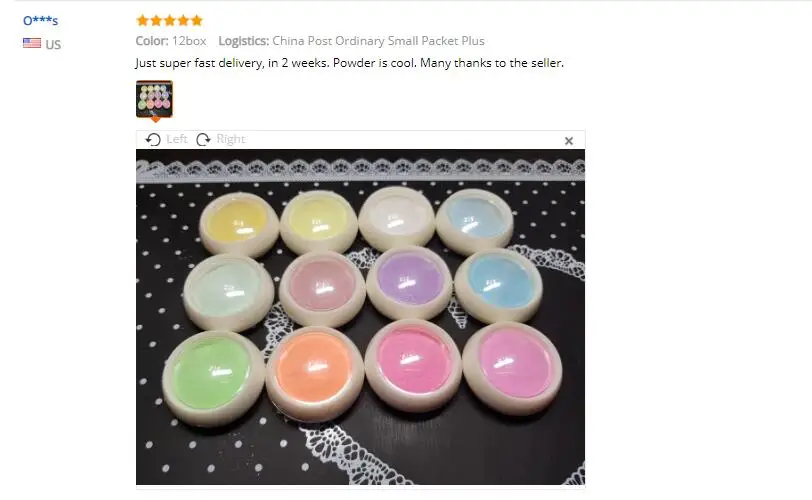Click the rotate left arrow icon
This screenshot has height=500, width=812.
(x=153, y=139)
